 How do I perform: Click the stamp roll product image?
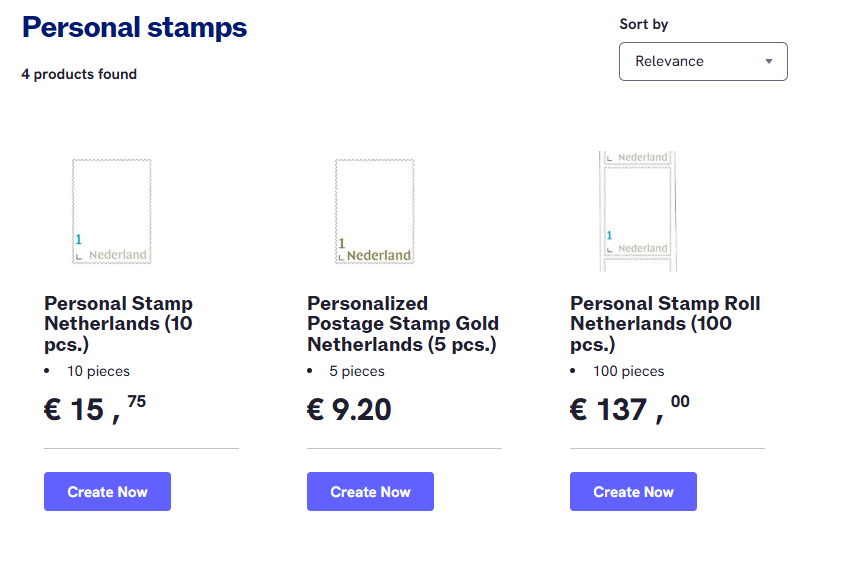(637, 211)
